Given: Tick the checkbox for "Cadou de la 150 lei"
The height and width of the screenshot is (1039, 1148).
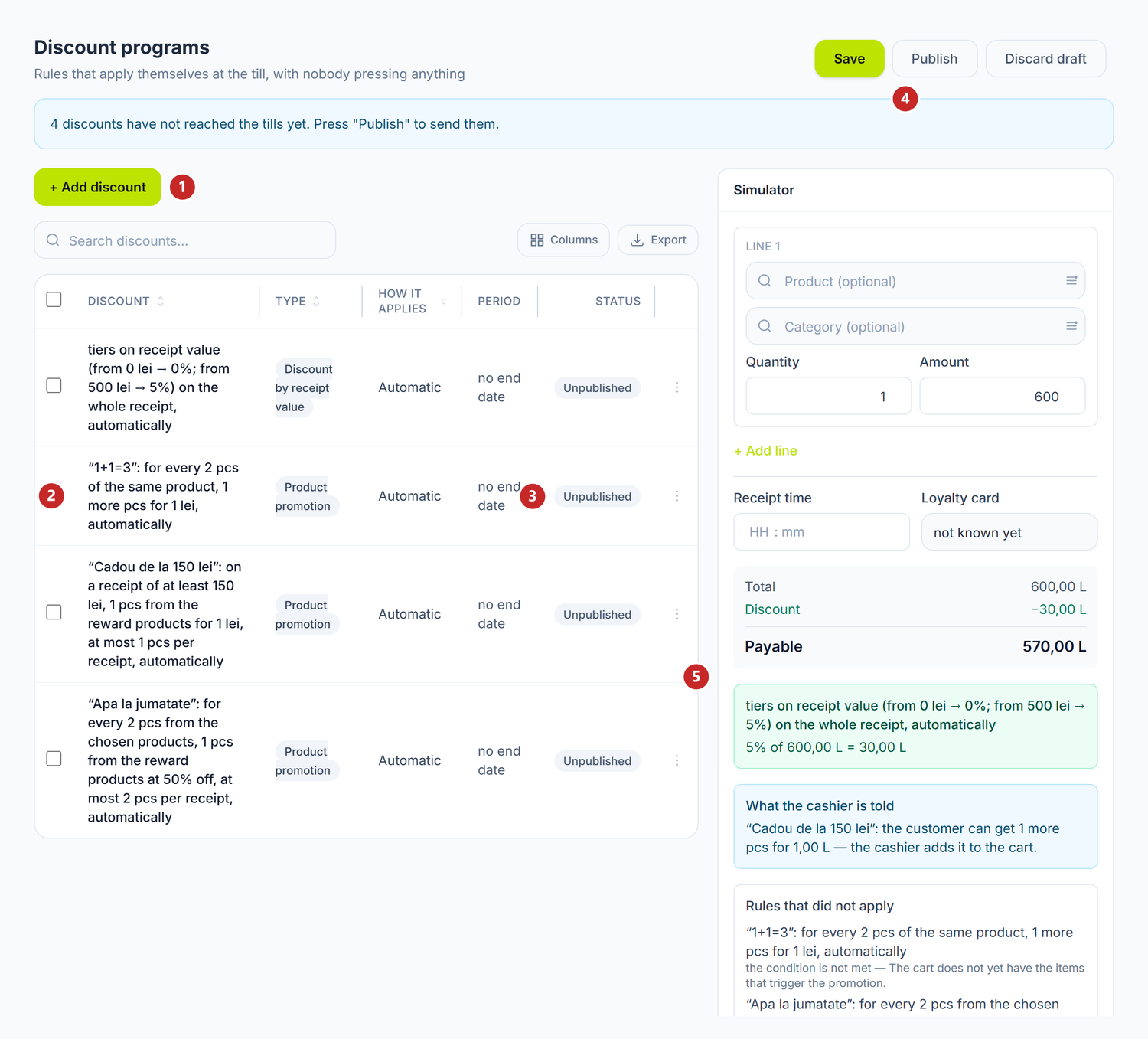Looking at the screenshot, I should coord(54,612).
